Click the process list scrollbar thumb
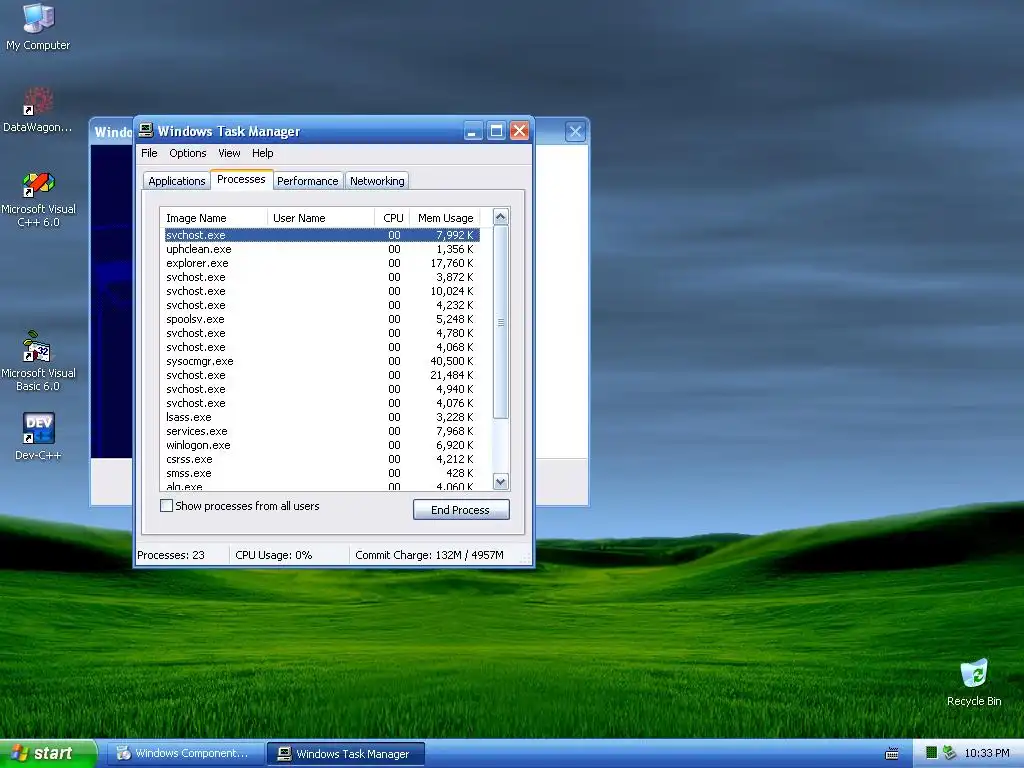This screenshot has height=768, width=1024. [x=501, y=322]
